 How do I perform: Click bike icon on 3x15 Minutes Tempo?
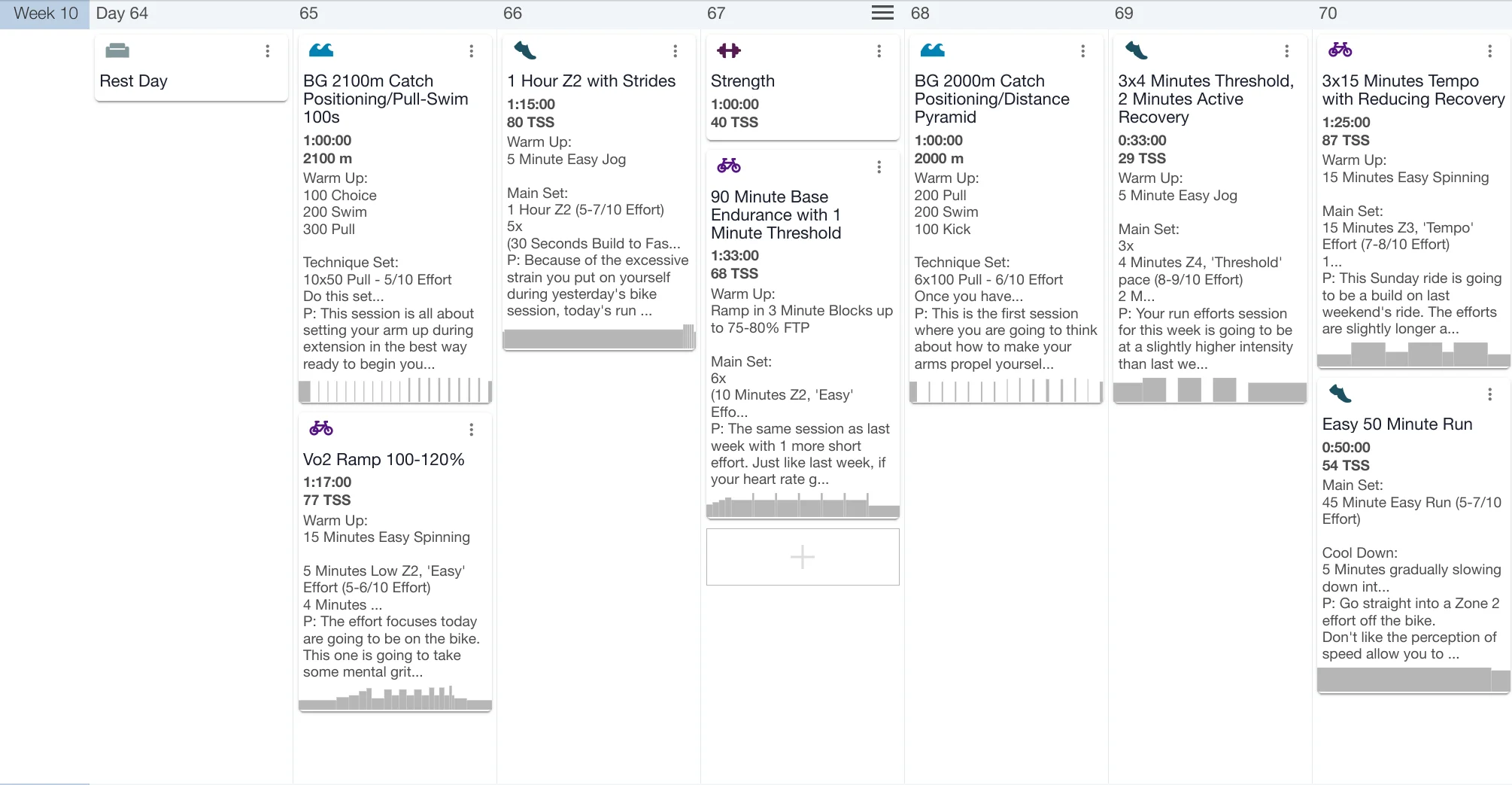tap(1340, 50)
